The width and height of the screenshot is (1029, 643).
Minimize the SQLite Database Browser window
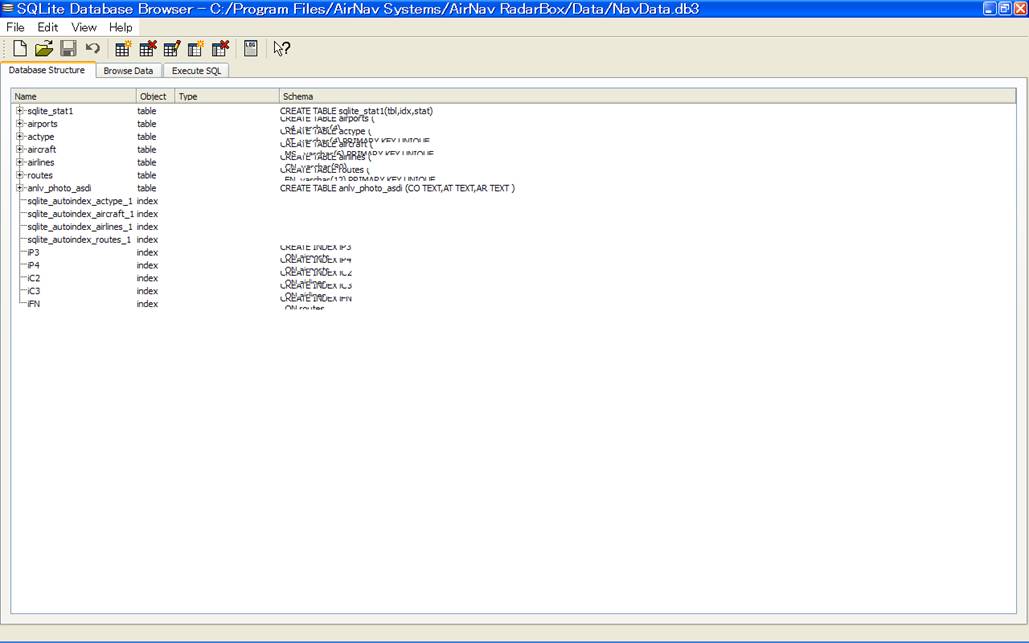coord(990,9)
